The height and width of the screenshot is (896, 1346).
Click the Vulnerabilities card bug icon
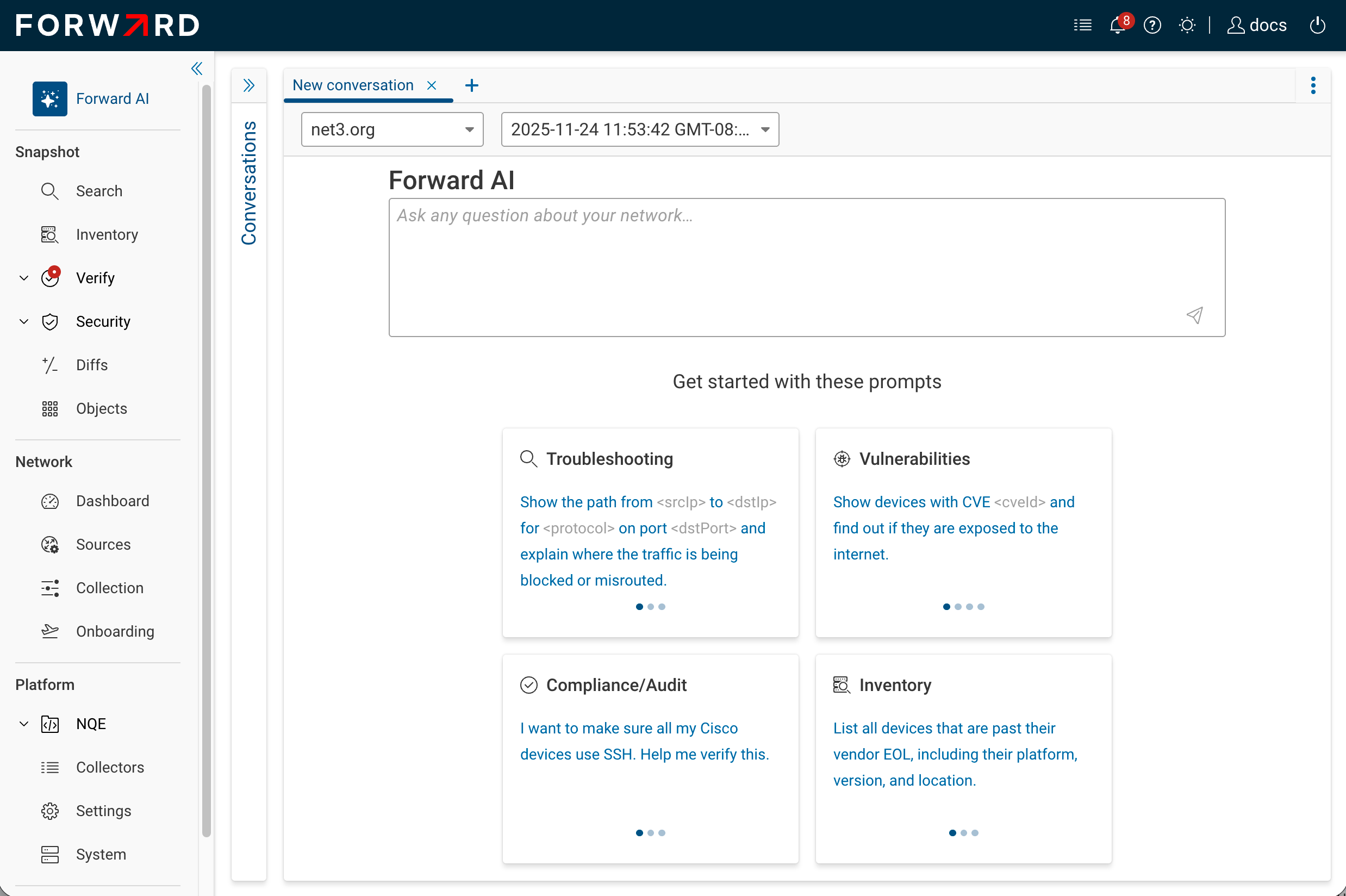(842, 459)
